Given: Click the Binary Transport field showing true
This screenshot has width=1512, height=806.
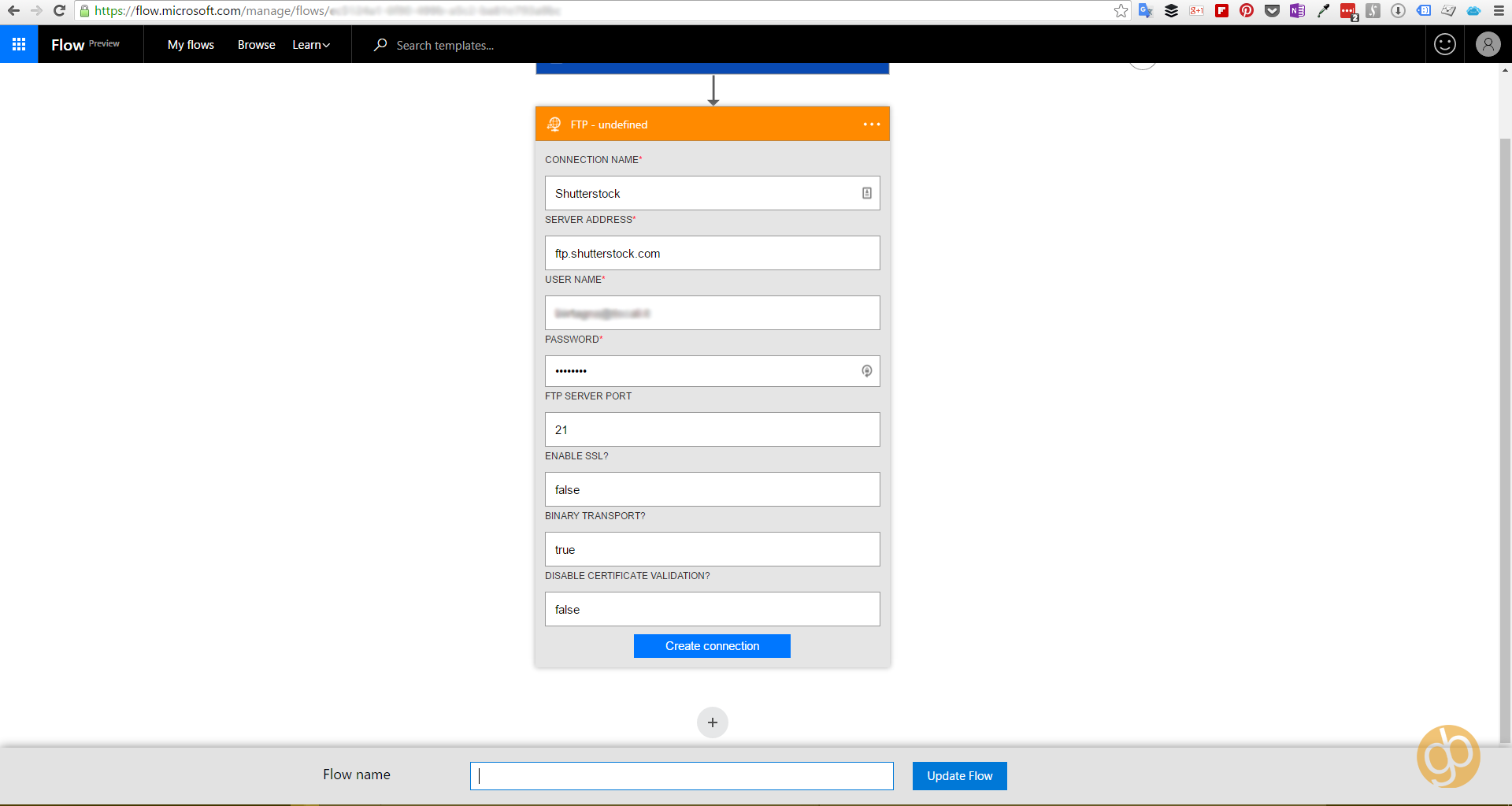Looking at the screenshot, I should pos(712,549).
